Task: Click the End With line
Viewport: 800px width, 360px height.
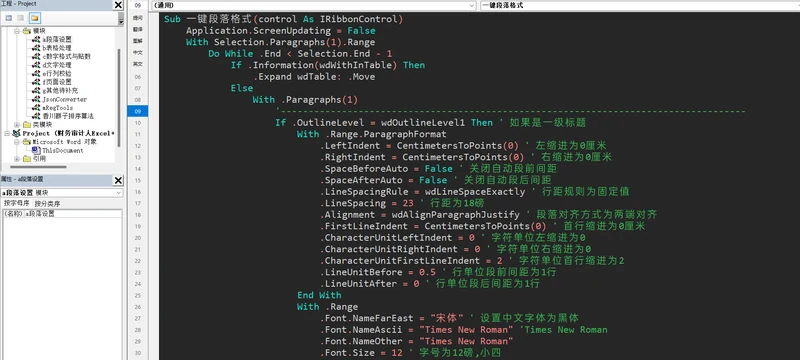Action: tap(319, 295)
